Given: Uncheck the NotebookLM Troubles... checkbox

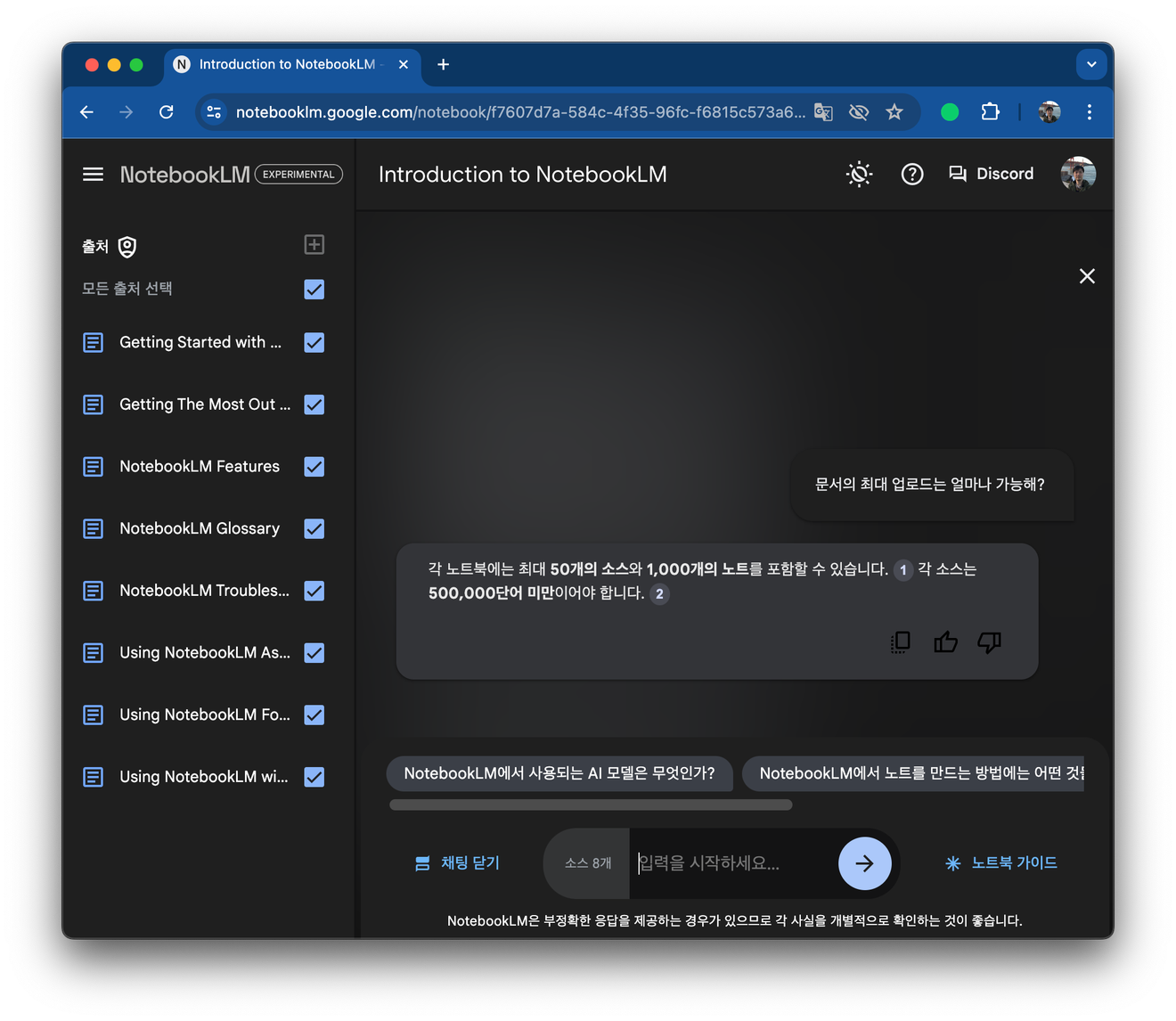Looking at the screenshot, I should tap(314, 591).
